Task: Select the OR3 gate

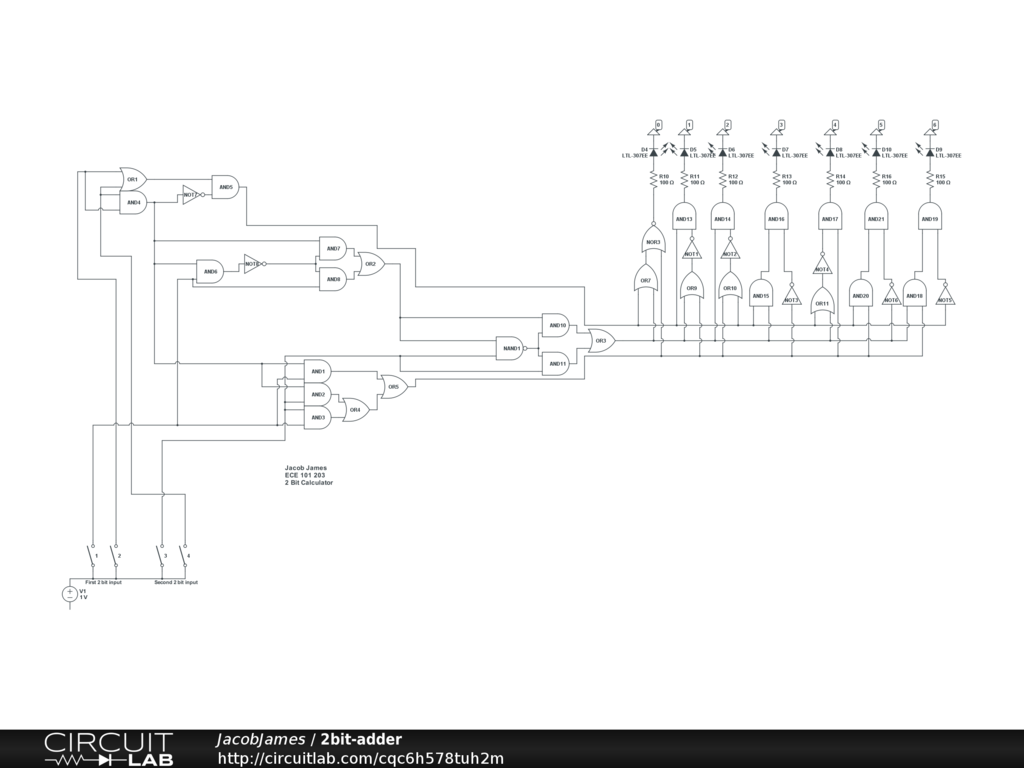Action: (x=601, y=341)
